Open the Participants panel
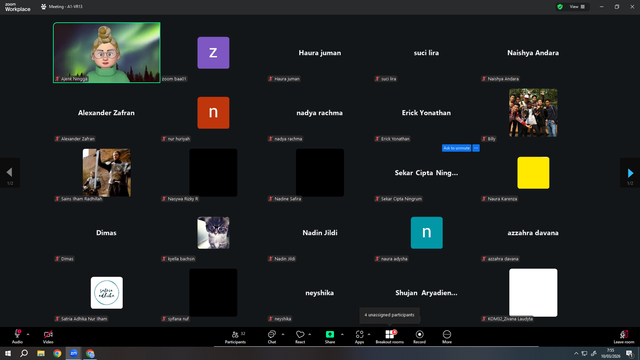 click(x=236, y=337)
